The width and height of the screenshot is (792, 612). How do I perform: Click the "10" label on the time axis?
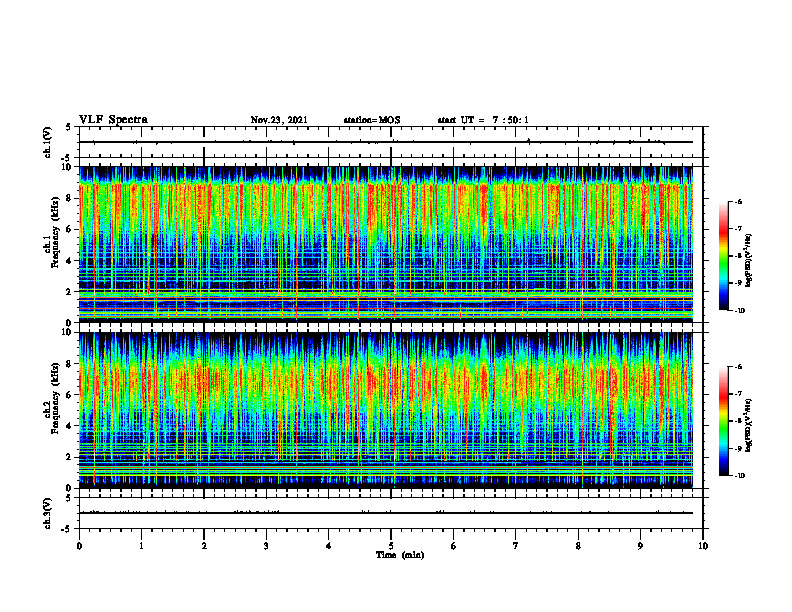(703, 546)
